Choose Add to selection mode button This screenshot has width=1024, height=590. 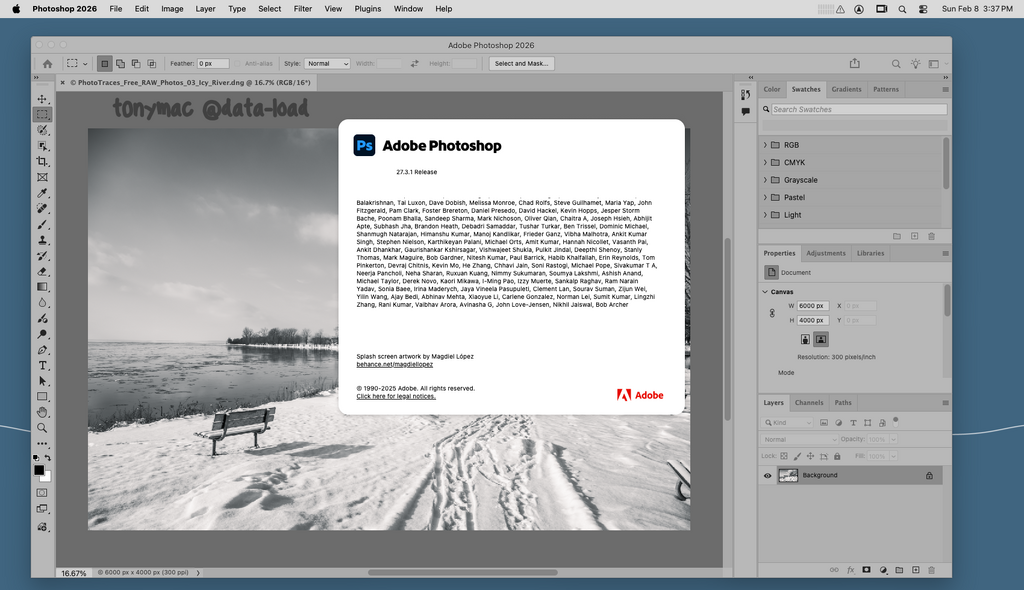coord(121,64)
